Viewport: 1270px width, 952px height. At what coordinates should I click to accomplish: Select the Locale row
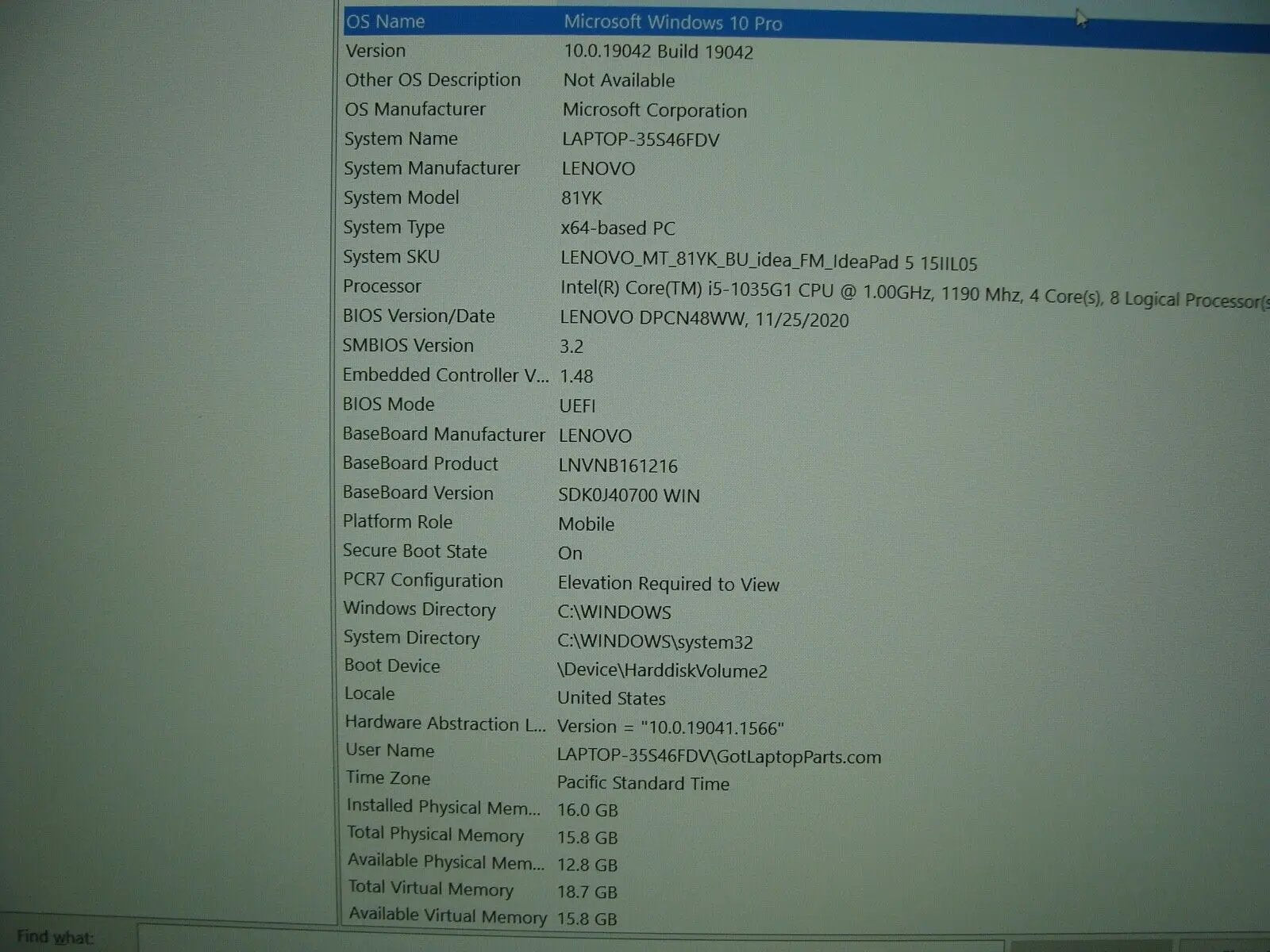[x=806, y=697]
